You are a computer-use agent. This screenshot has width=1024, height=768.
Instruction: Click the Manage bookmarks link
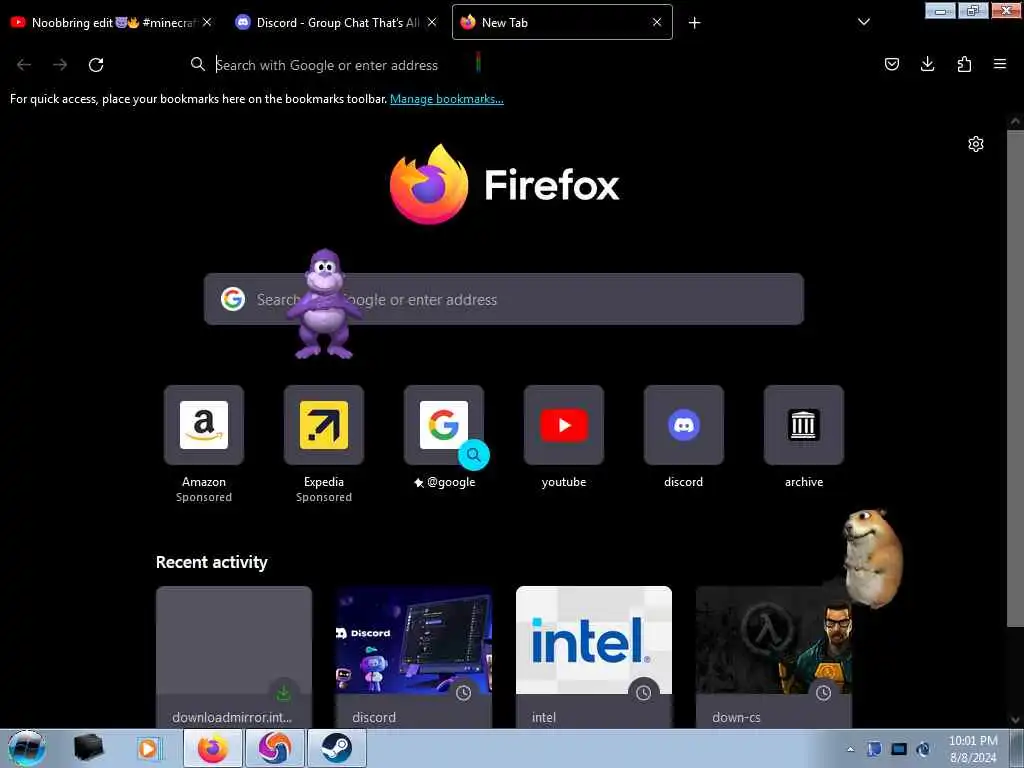[x=447, y=99]
